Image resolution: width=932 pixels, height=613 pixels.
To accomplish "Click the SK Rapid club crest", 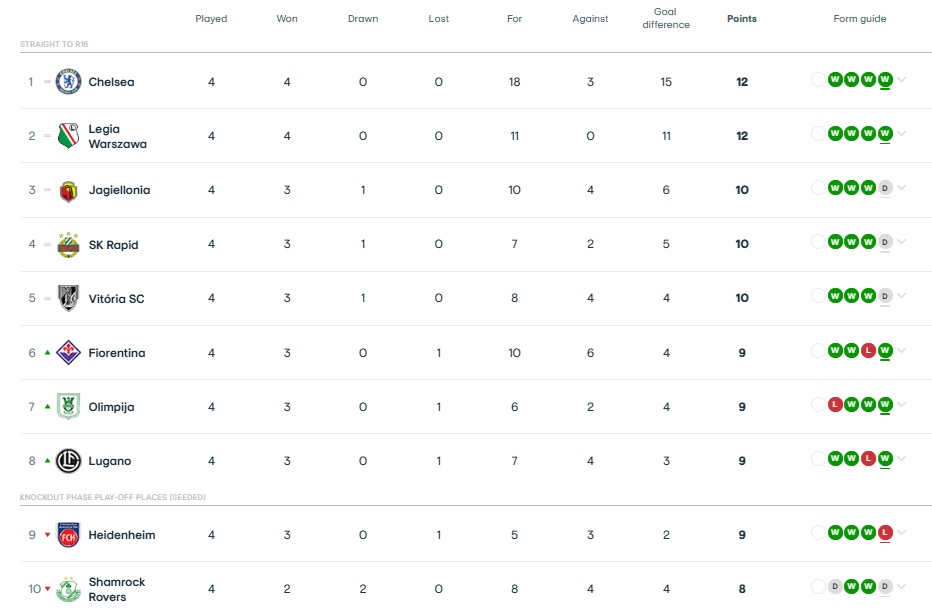I will coord(68,245).
